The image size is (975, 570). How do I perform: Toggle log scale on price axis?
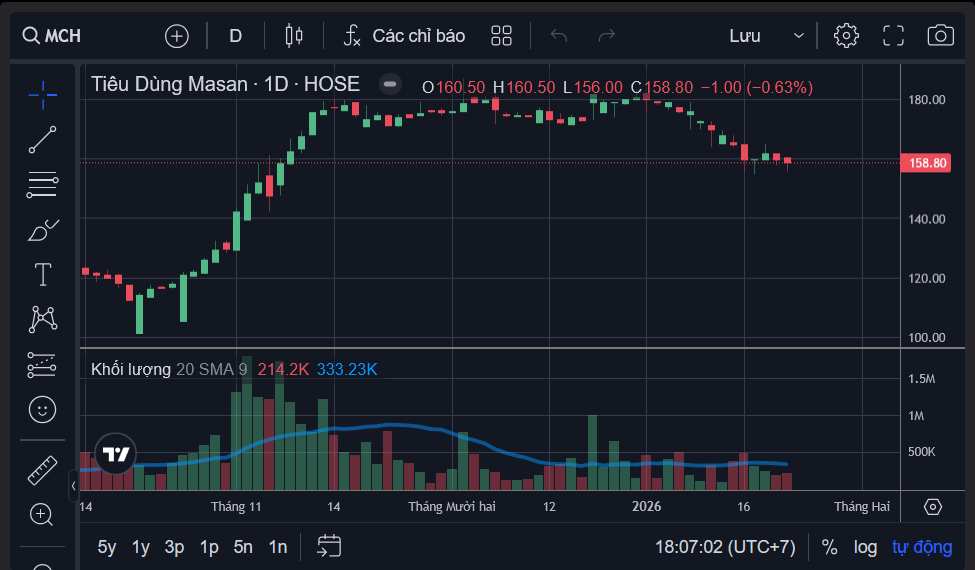coord(865,547)
